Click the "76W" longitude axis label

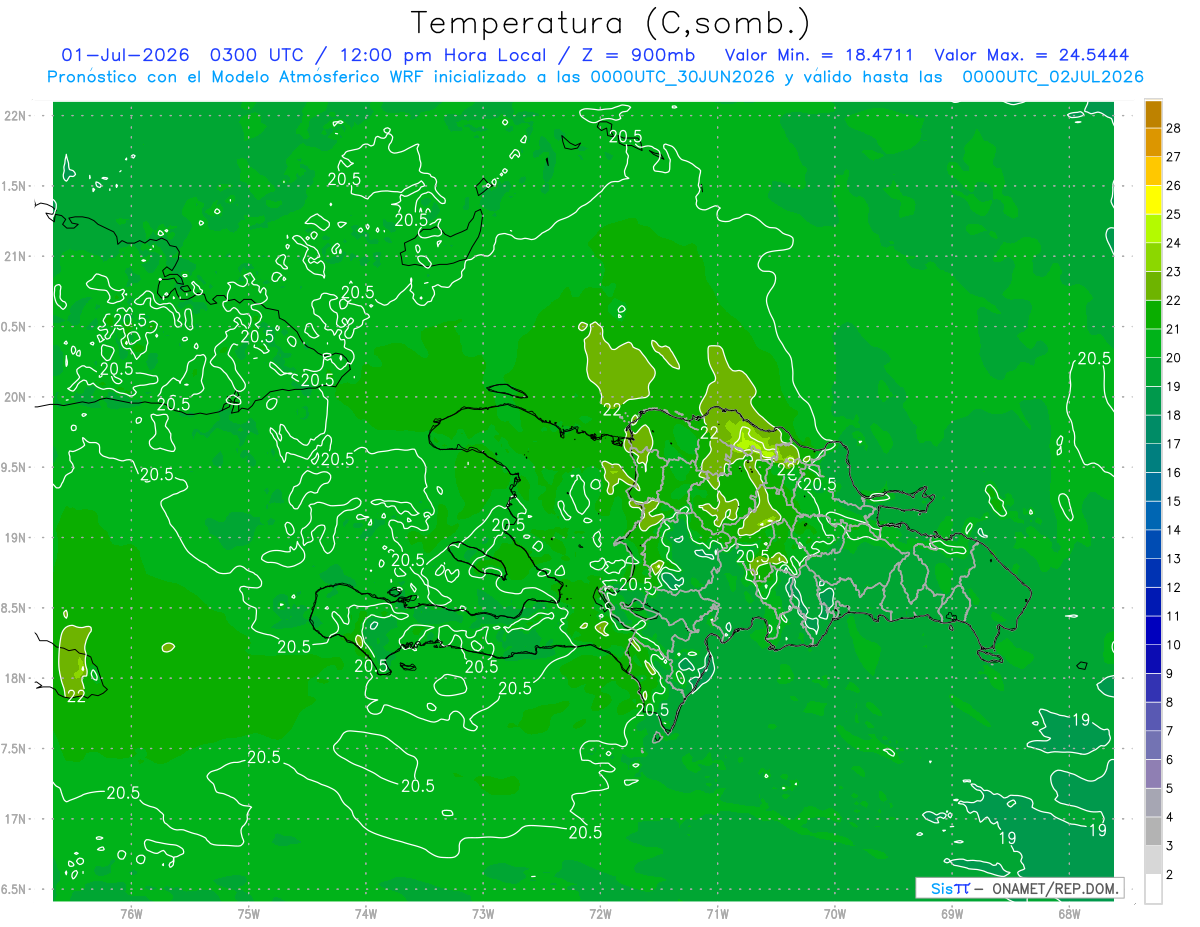[x=131, y=914]
